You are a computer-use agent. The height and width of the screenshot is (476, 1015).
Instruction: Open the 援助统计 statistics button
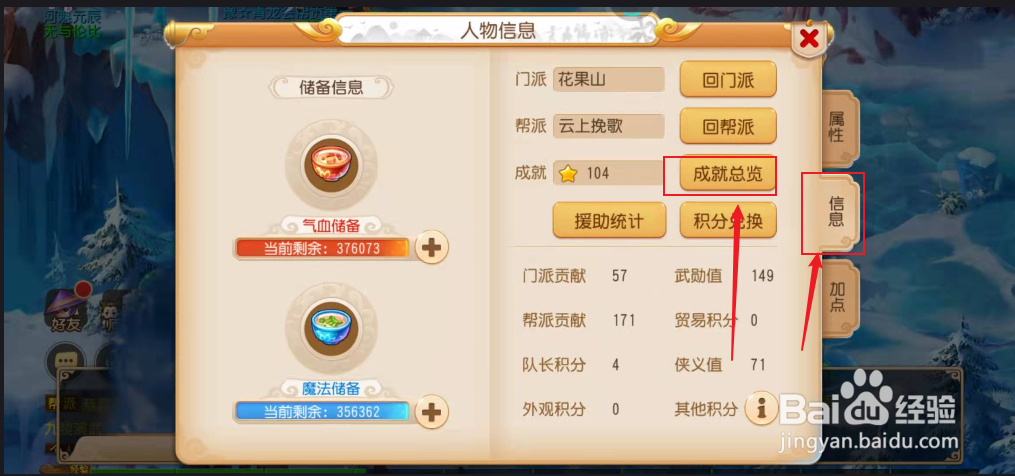tap(609, 220)
